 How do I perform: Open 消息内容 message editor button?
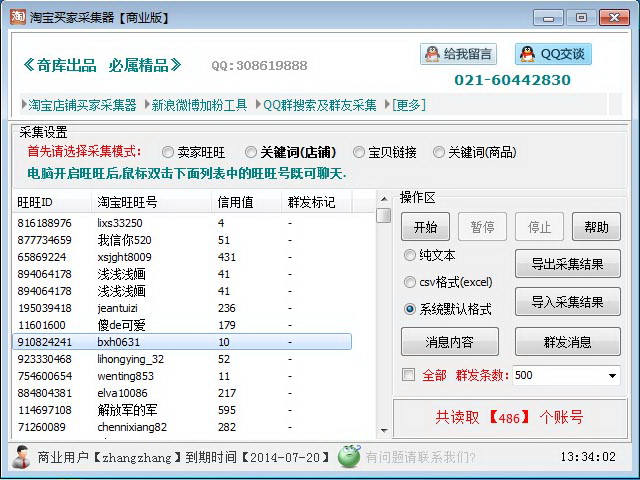click(450, 342)
